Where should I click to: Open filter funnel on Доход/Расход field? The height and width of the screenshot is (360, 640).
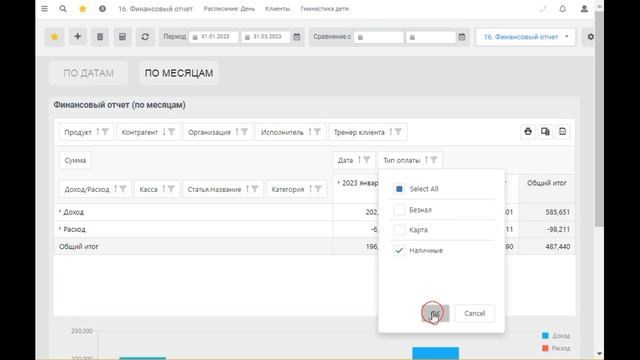123,189
